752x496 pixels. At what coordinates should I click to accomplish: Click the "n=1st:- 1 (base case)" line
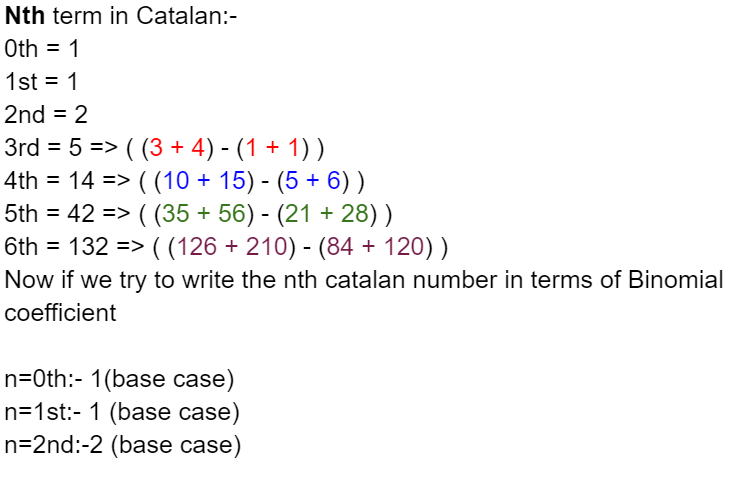pyautogui.click(x=122, y=412)
